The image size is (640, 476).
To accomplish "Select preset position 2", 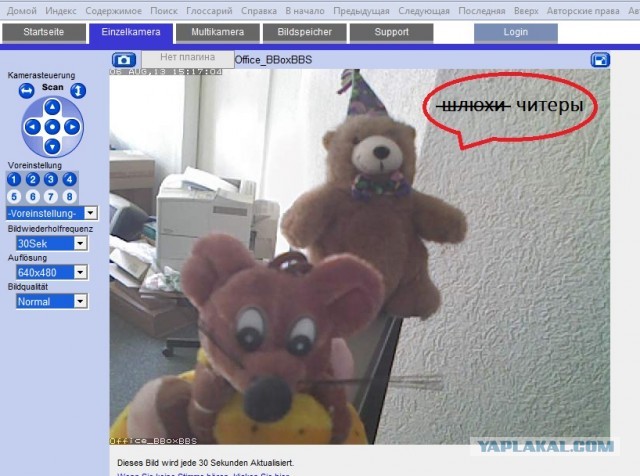I will point(33,179).
